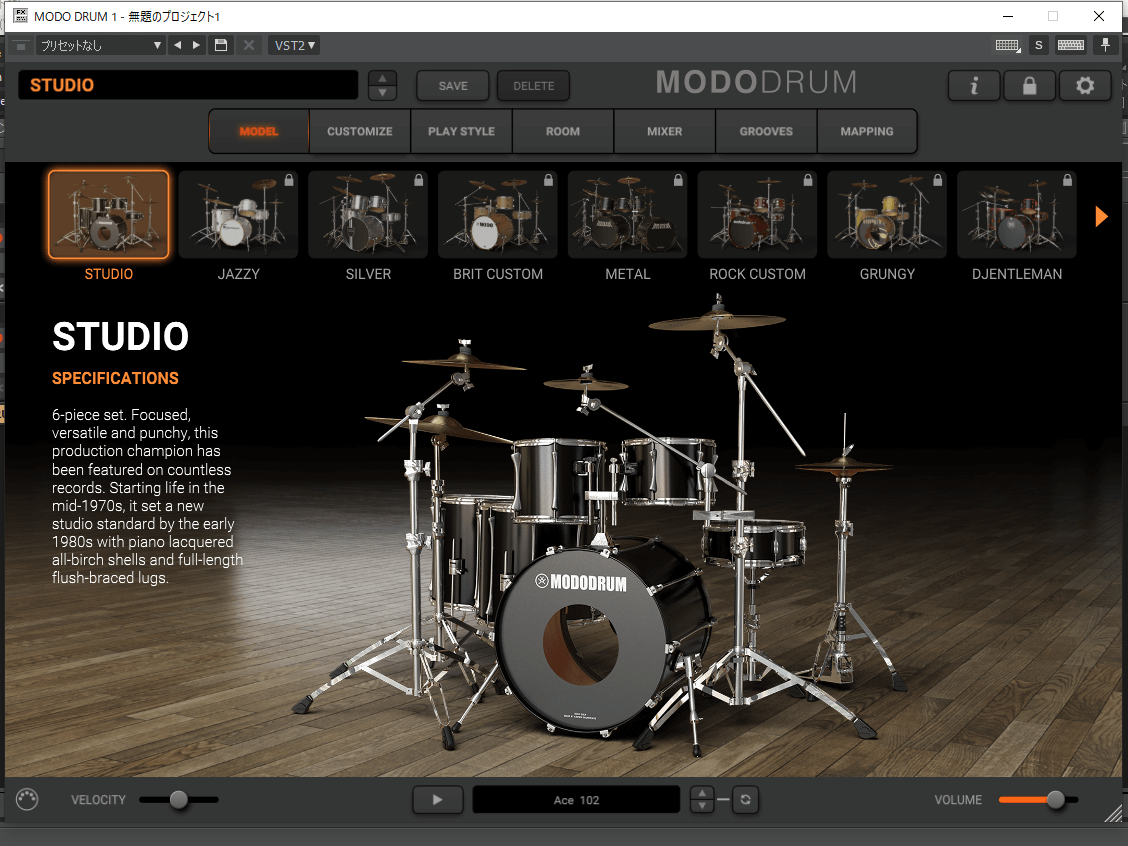
Task: Go to previous preset with the left arrow
Action: 177,45
